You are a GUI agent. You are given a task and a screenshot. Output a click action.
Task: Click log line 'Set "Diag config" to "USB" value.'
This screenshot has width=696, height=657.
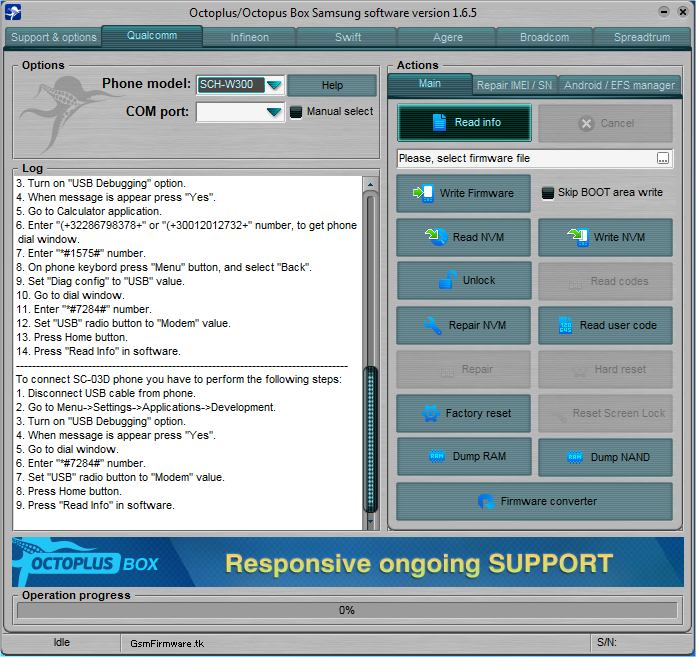point(100,281)
